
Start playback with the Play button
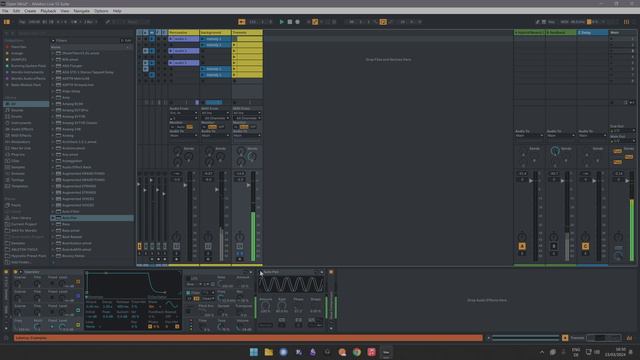282,22
